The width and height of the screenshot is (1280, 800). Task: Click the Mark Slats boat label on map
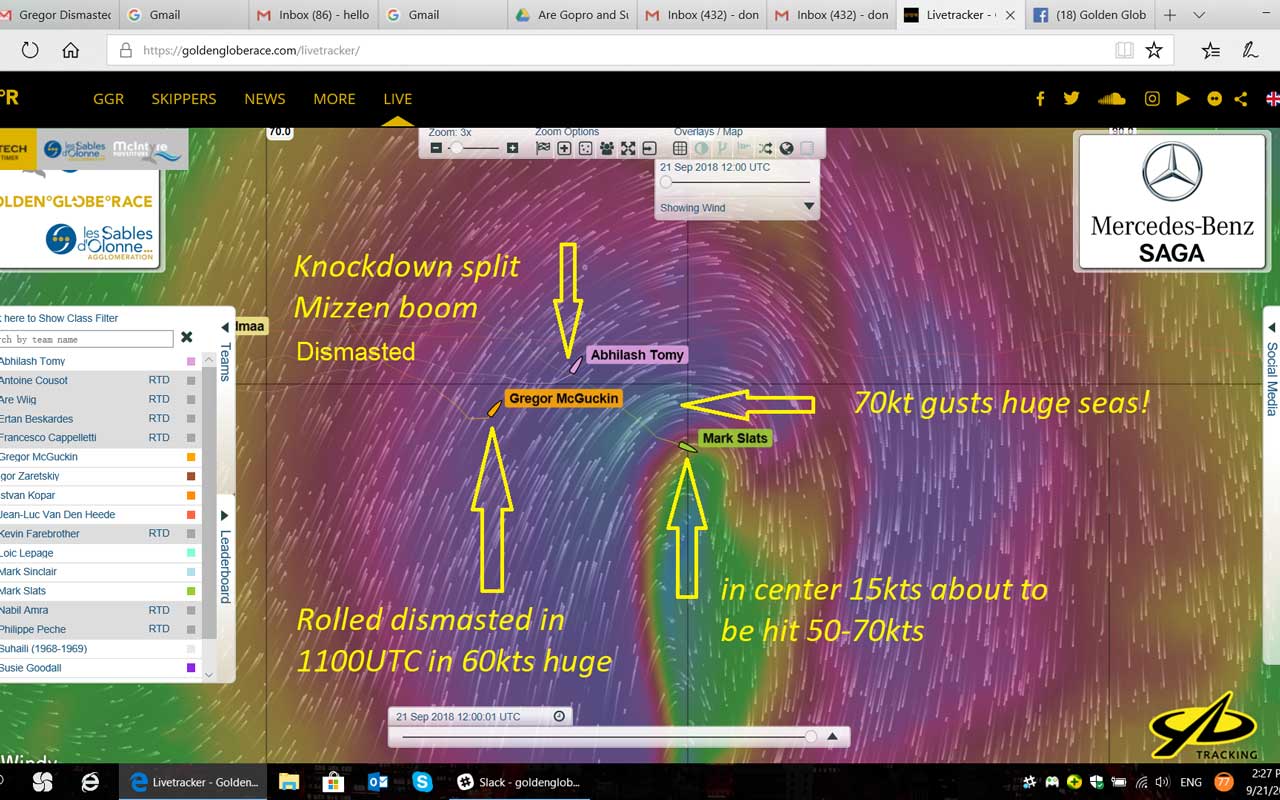pyautogui.click(x=734, y=438)
